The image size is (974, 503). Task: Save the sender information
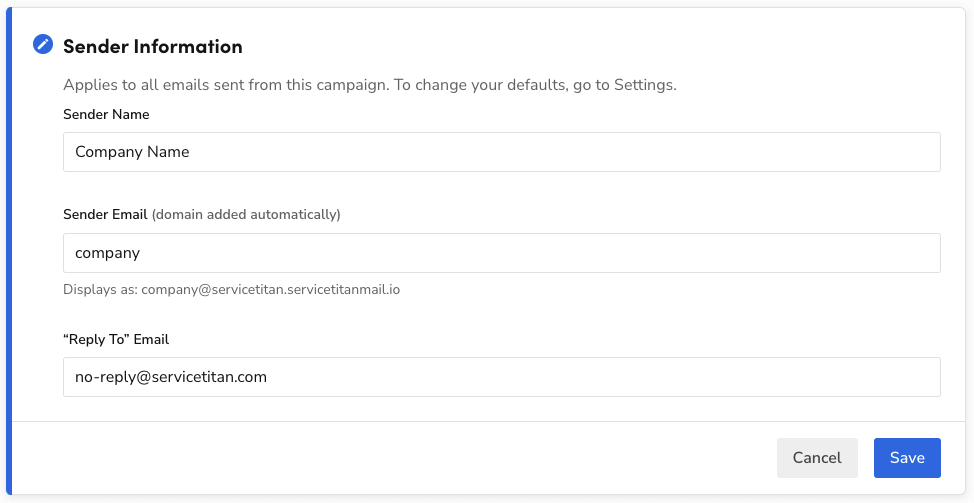pos(906,458)
